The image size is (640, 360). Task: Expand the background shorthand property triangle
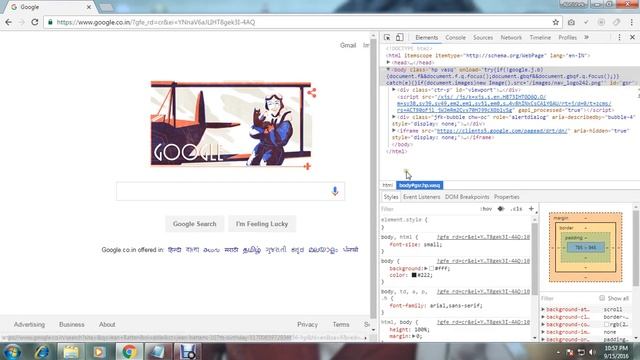(426, 268)
